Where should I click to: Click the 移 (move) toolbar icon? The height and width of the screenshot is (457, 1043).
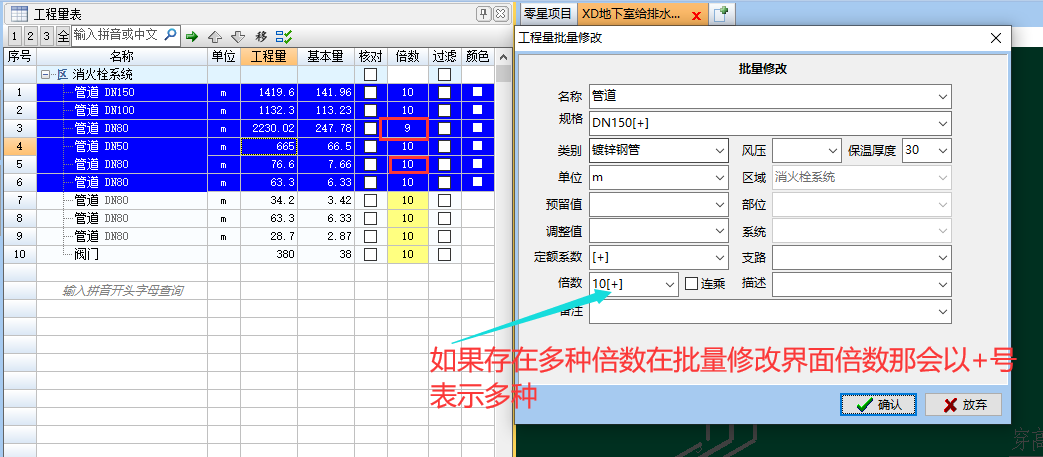(260, 36)
